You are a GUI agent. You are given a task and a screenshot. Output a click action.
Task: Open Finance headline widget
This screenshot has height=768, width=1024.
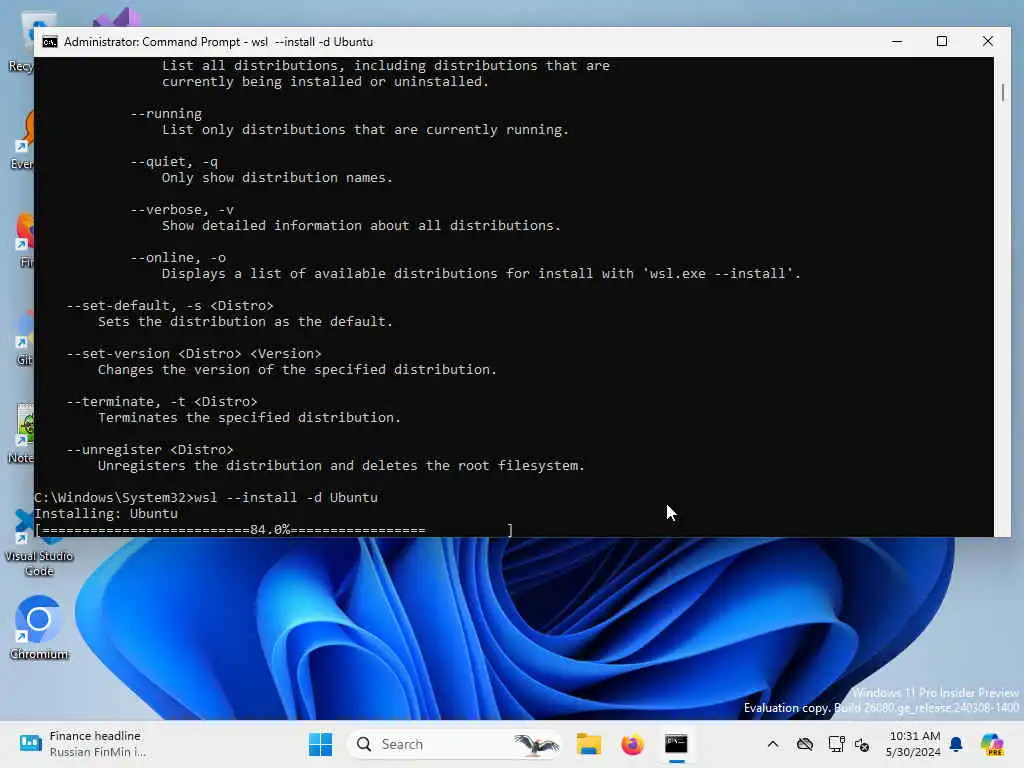click(x=81, y=744)
